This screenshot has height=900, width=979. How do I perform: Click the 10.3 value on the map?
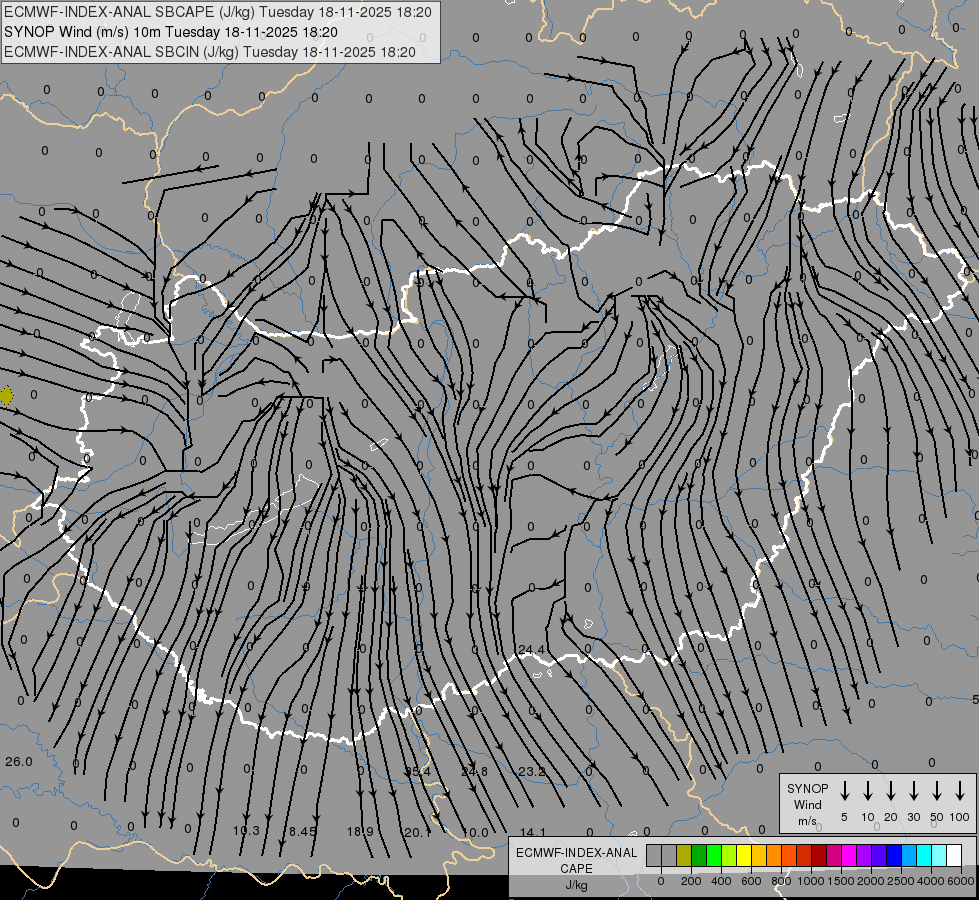click(x=246, y=831)
